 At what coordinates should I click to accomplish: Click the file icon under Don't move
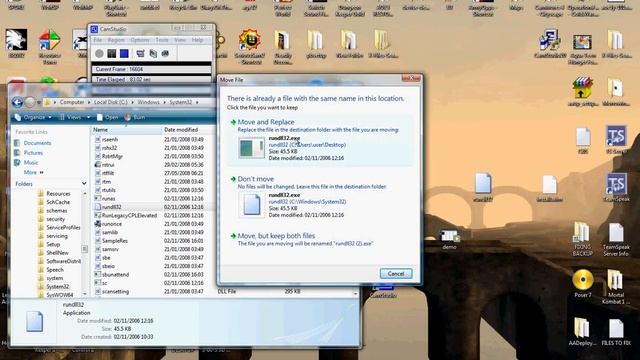251,205
